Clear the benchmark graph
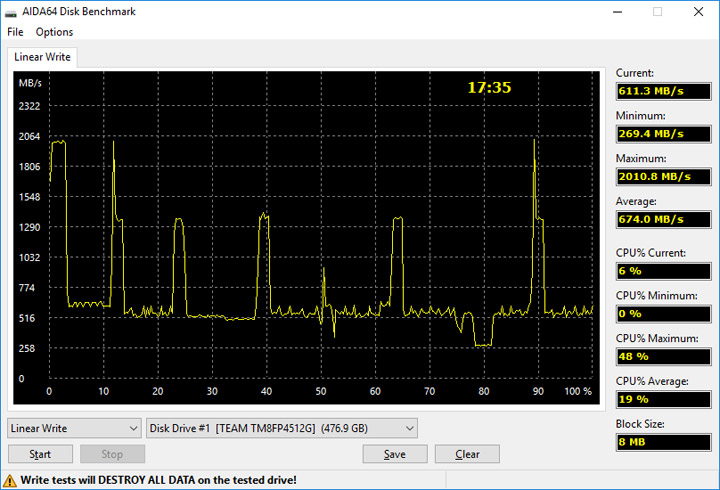This screenshot has width=720, height=490. [x=467, y=454]
